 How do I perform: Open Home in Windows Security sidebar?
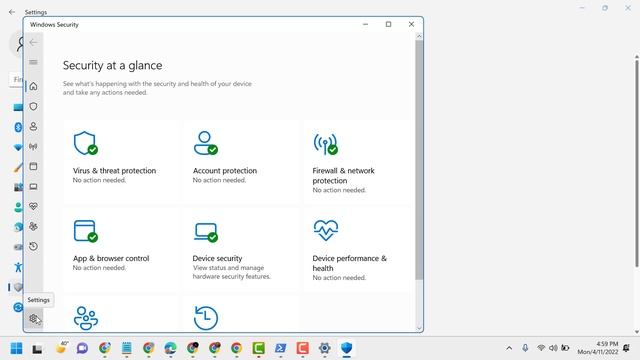click(x=33, y=86)
